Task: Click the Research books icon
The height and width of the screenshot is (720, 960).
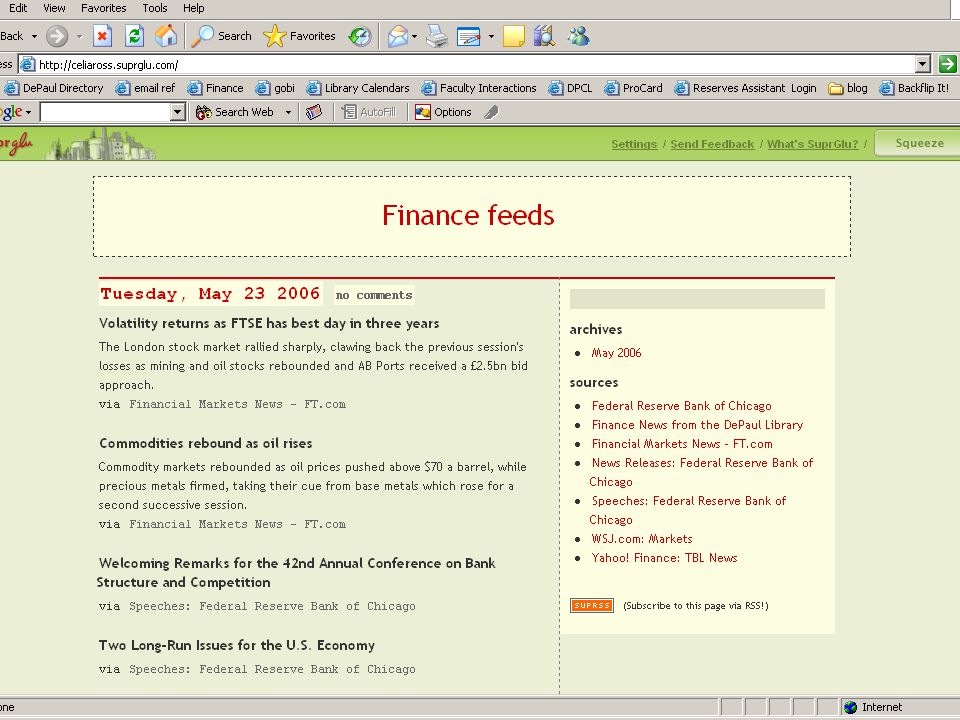Action: click(x=544, y=36)
